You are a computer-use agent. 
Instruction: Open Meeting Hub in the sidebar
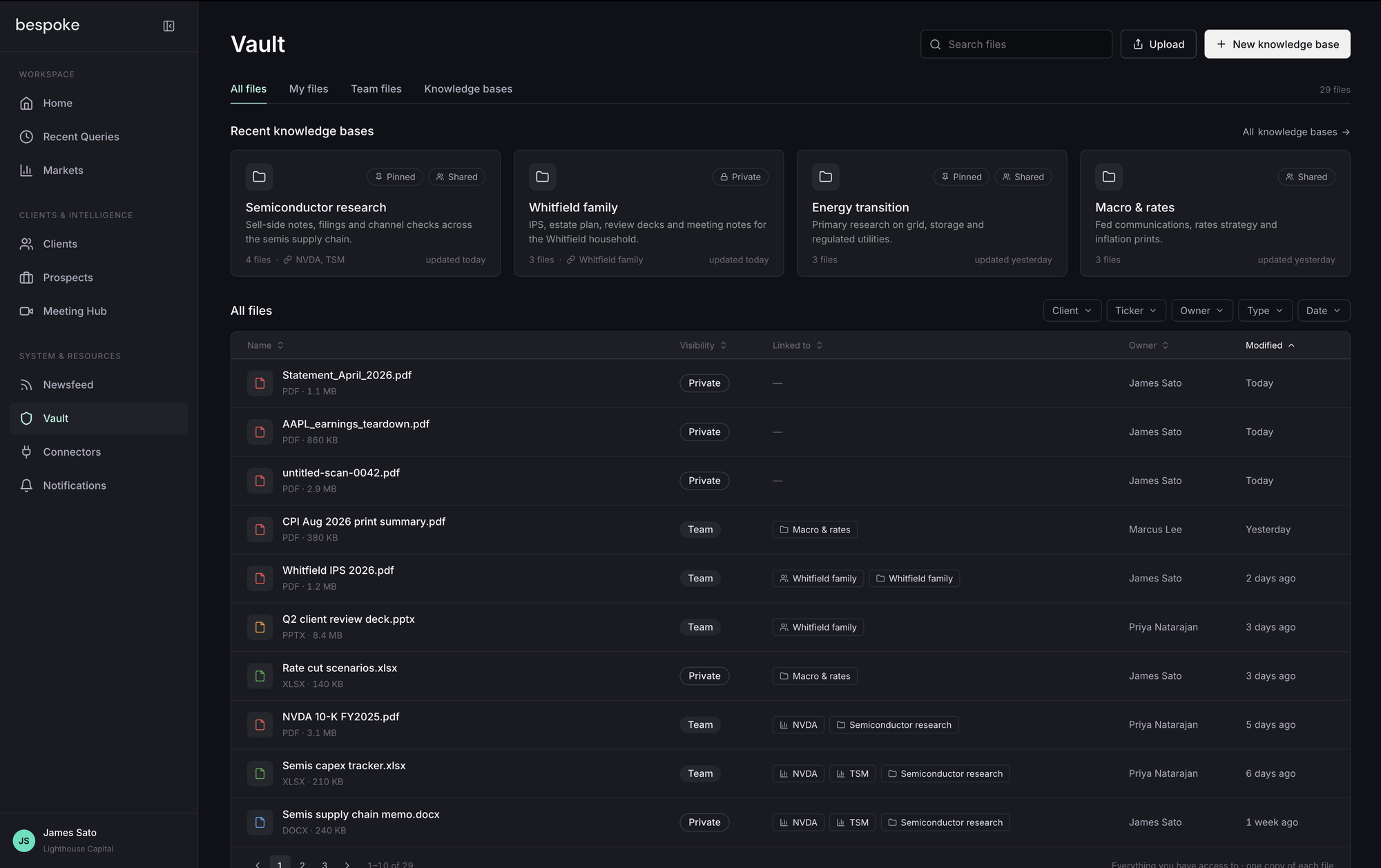pyautogui.click(x=99, y=311)
